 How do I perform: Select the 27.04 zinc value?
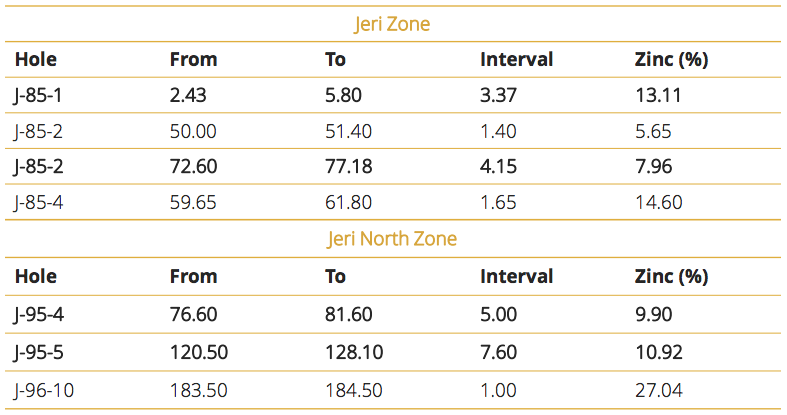point(659,390)
